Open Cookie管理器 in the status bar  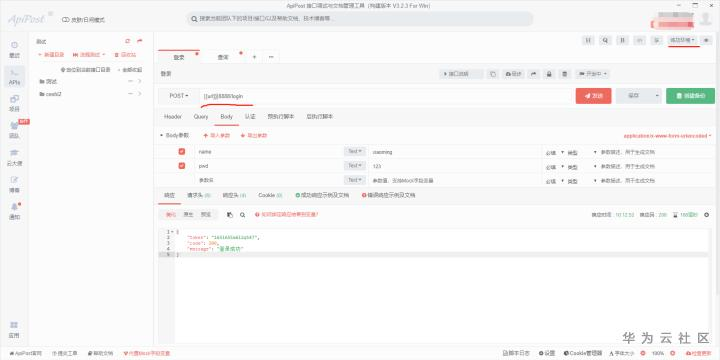[583, 354]
